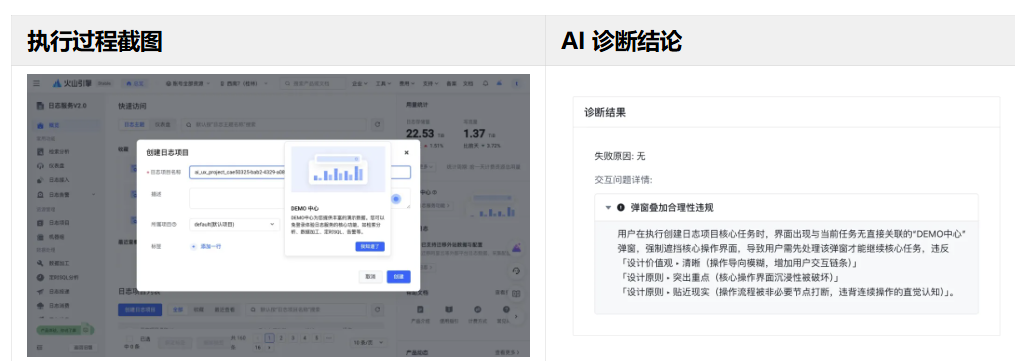
Task: Open the 10条/页 page size dropdown
Action: coord(369,342)
